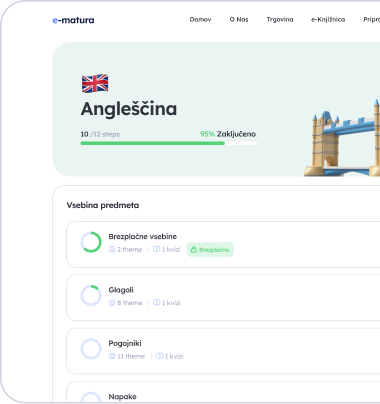Viewport: 380px width, 404px height.
Task: Click theme icon in Brezplačne vsebine row
Action: [112, 249]
